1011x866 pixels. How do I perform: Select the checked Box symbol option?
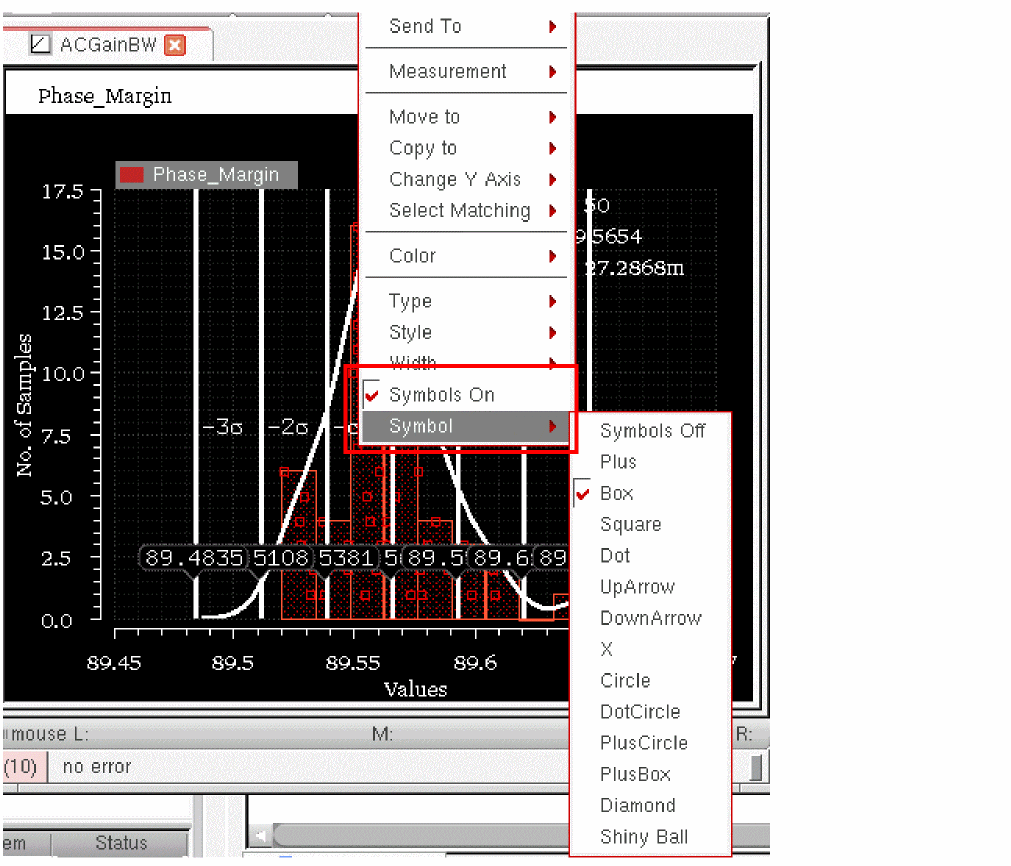tap(616, 493)
